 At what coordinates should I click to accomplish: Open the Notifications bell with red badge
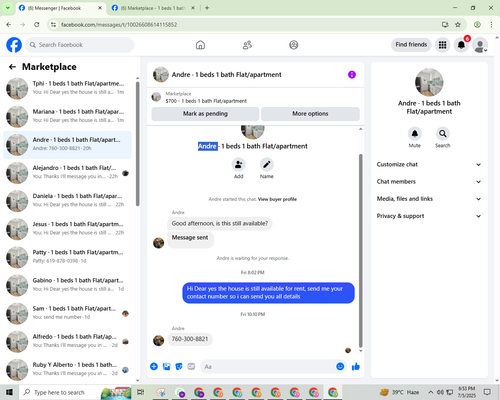click(x=461, y=45)
